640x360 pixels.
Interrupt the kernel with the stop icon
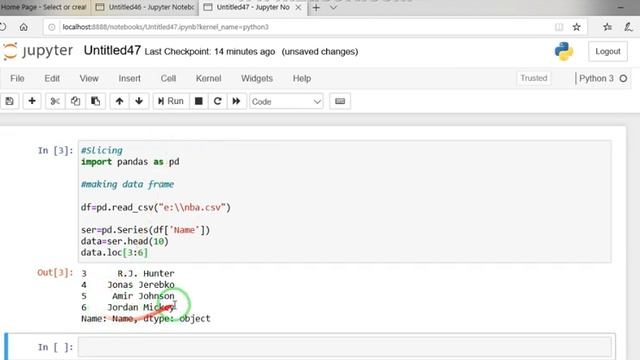coord(199,101)
